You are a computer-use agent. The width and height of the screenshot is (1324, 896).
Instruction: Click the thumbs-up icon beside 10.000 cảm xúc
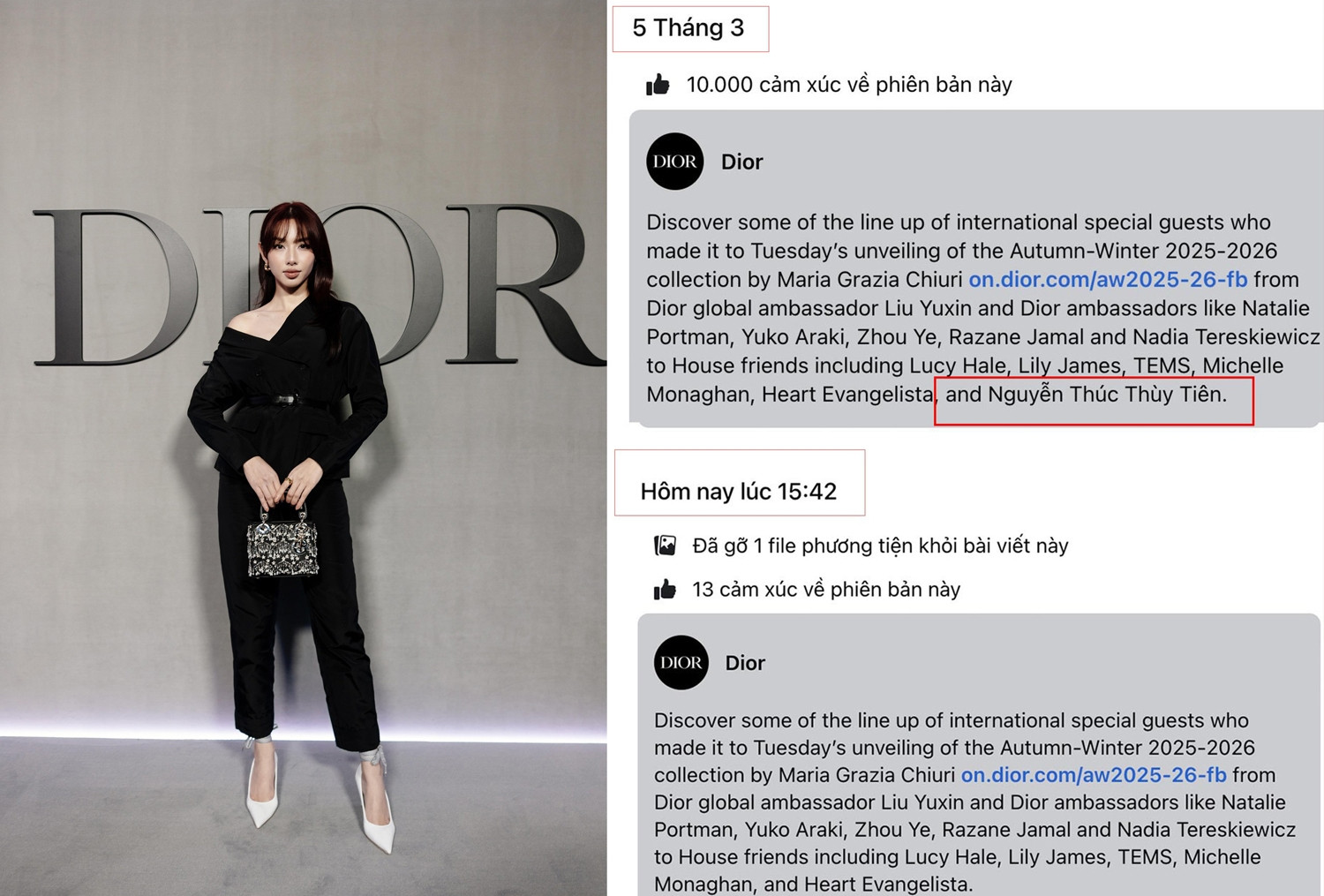[x=658, y=85]
